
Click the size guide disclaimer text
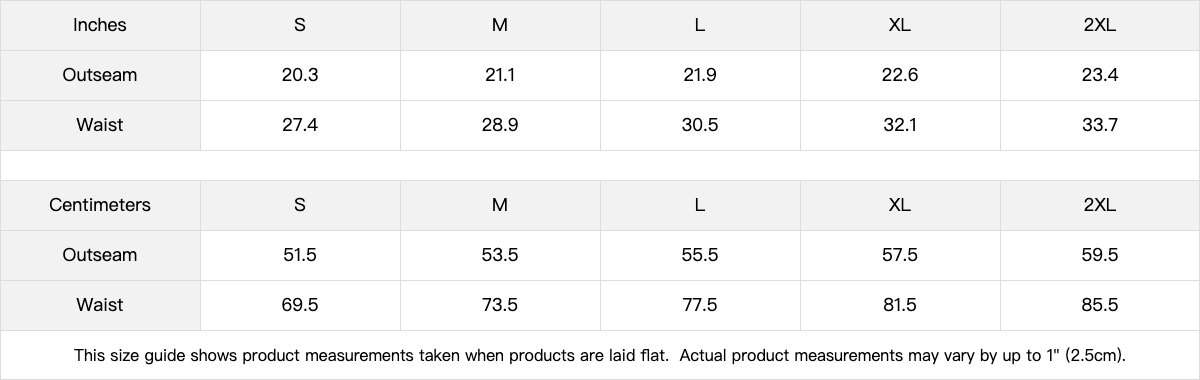coord(600,355)
